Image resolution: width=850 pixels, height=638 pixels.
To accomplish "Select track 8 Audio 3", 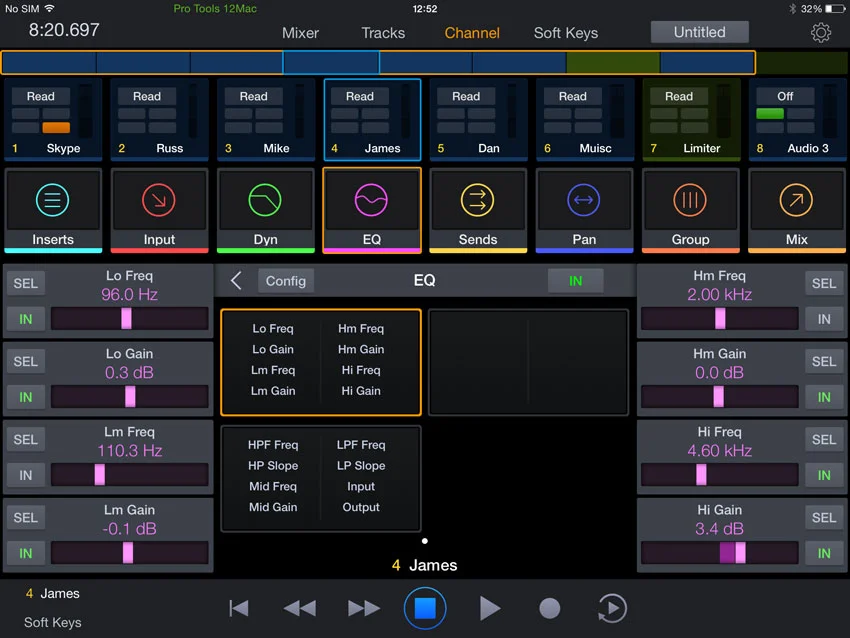I will (x=796, y=120).
